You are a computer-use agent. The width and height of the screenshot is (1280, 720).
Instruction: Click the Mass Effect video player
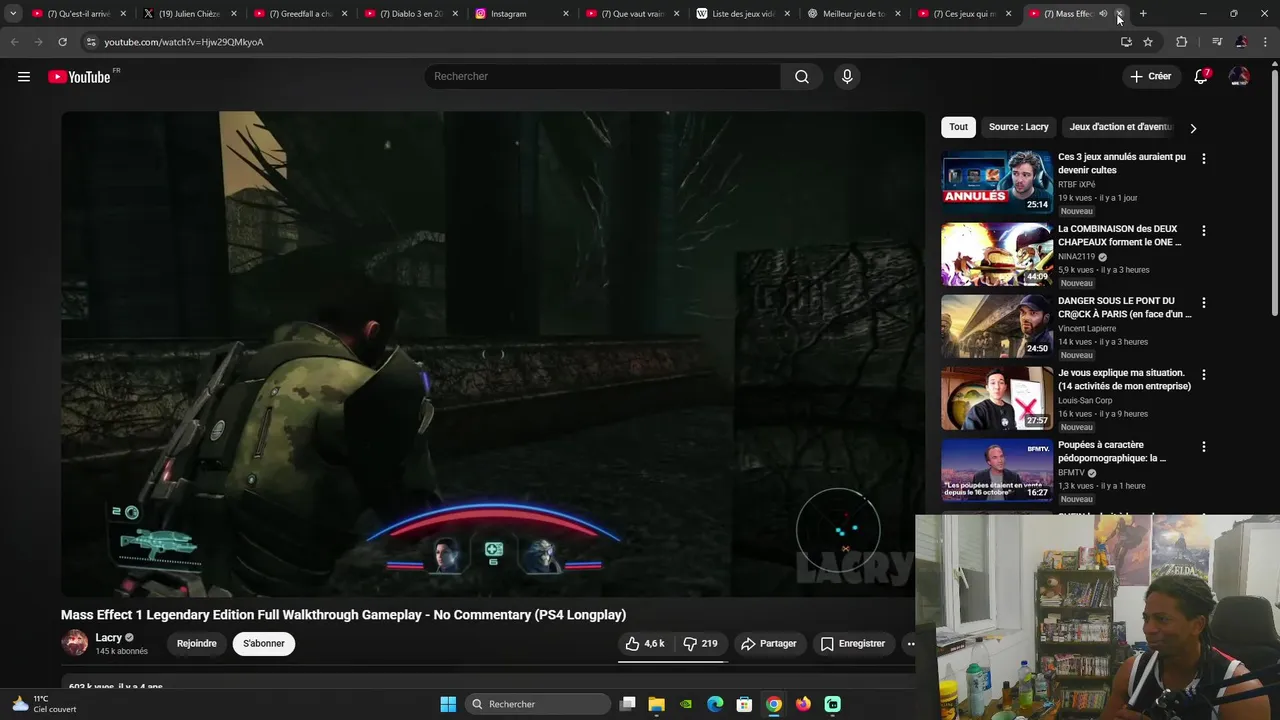click(493, 354)
